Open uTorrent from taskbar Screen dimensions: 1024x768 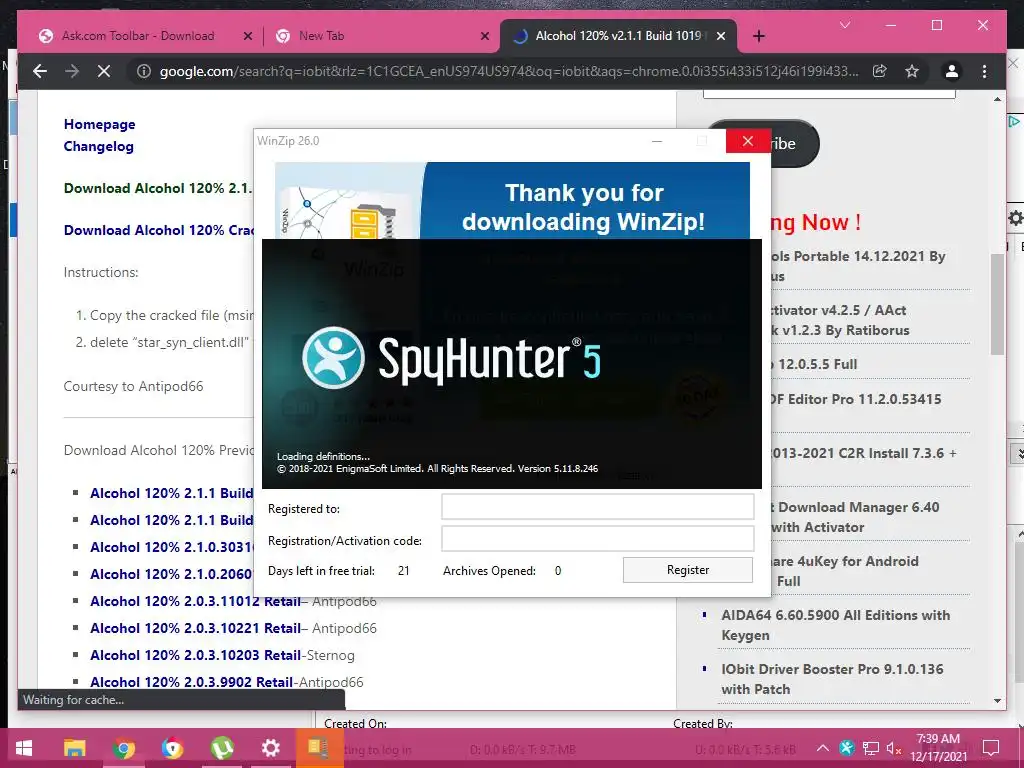coord(223,748)
